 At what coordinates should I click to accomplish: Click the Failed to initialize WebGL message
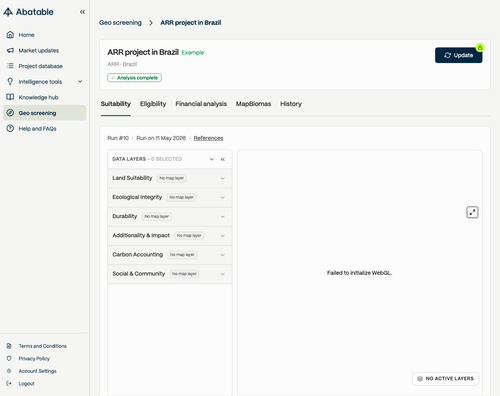point(359,273)
